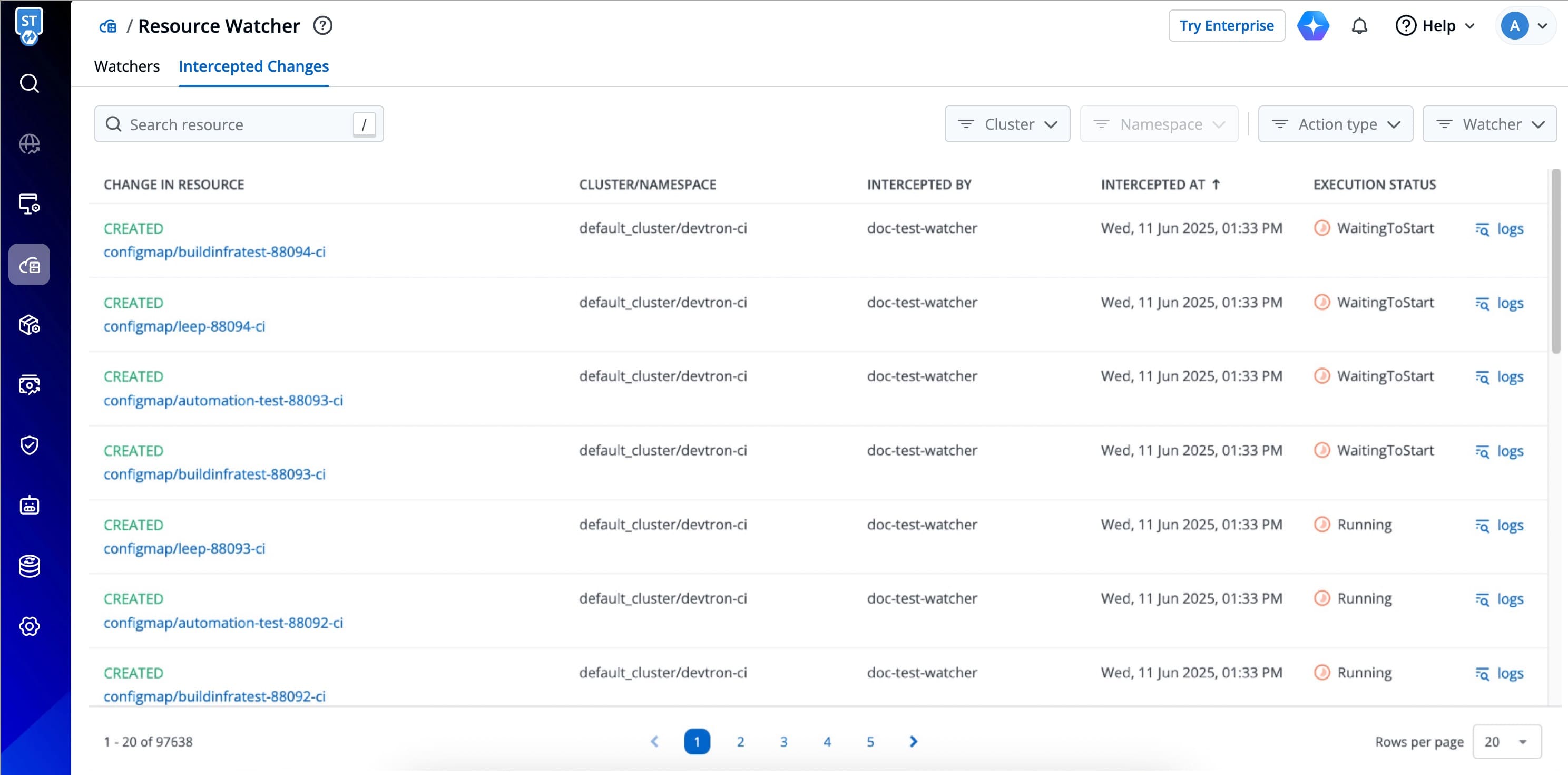1568x775 pixels.
Task: Open configmap/leep-88094-ci resource link
Action: point(184,326)
